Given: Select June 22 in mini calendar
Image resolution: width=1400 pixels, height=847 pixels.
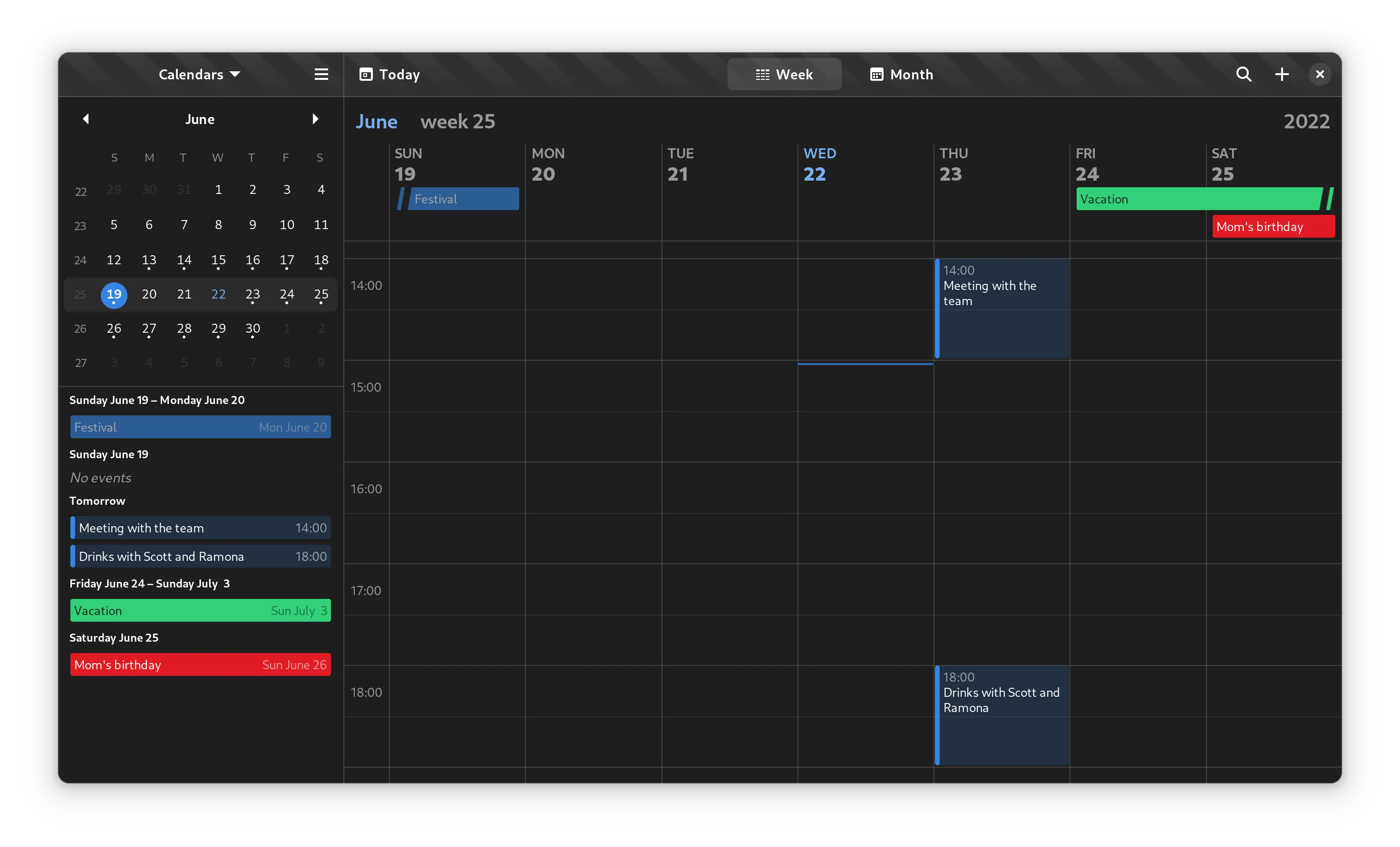Looking at the screenshot, I should tap(218, 294).
